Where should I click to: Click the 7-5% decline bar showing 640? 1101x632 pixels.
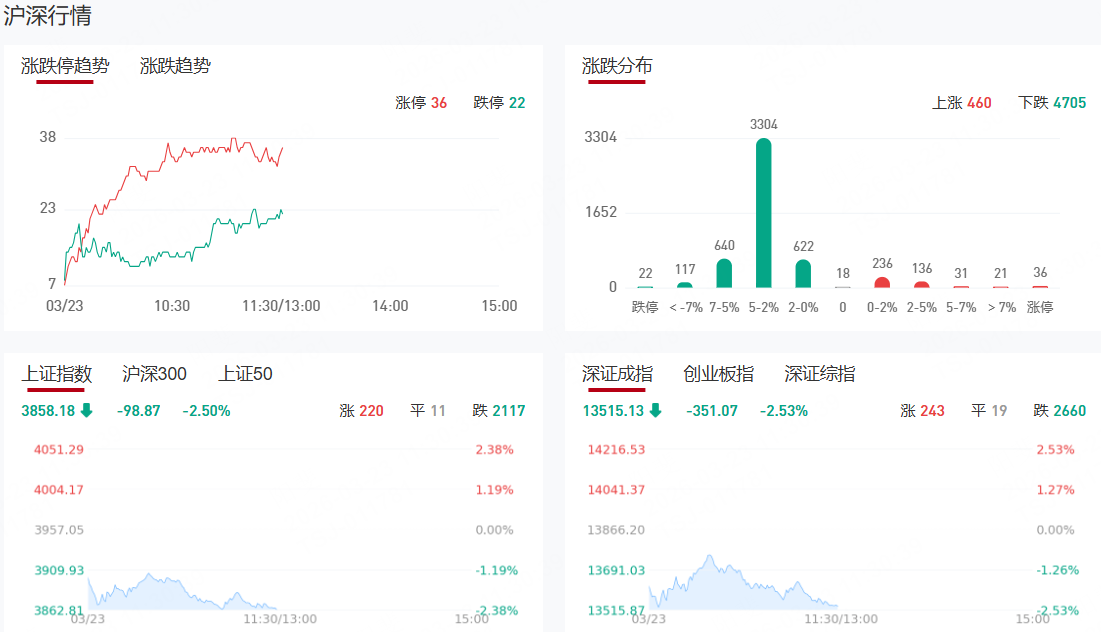tap(724, 273)
